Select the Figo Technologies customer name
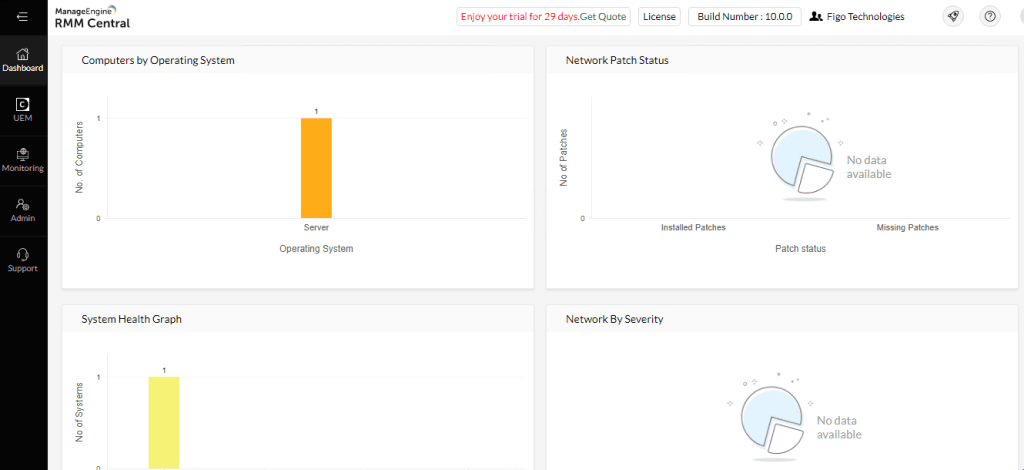Image resolution: width=1024 pixels, height=470 pixels. [866, 17]
